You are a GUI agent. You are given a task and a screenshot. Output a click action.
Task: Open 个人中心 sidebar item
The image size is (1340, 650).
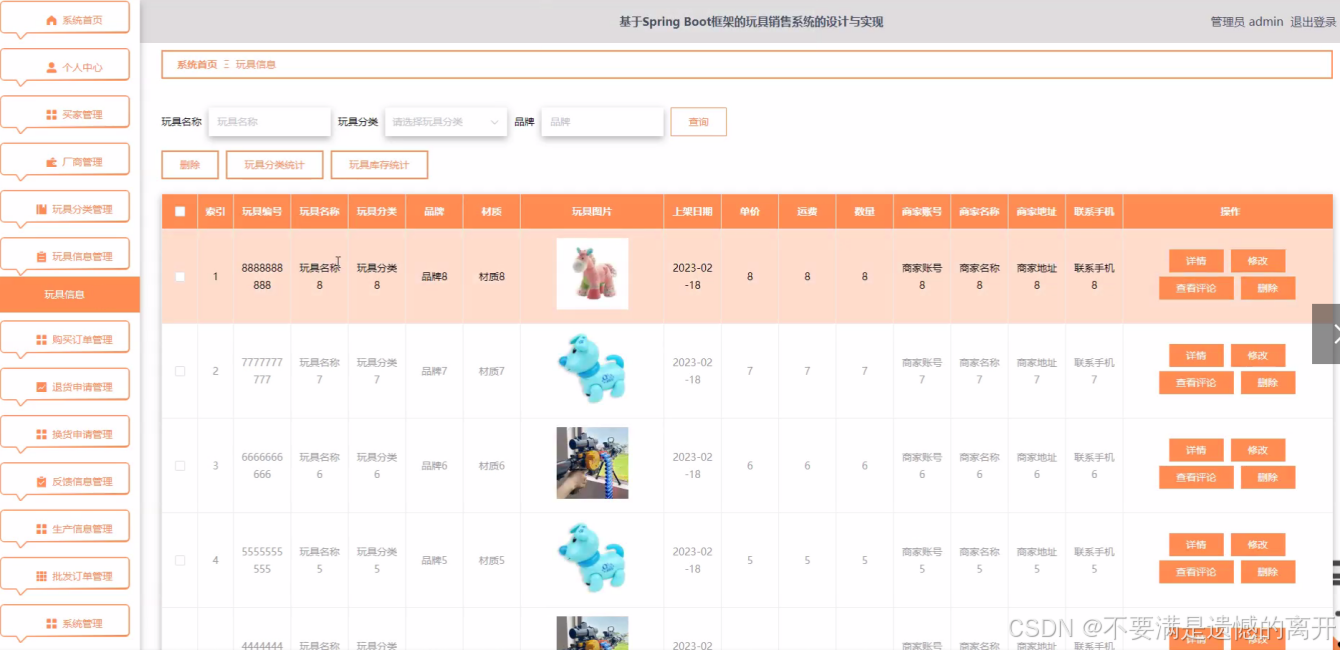pyautogui.click(x=65, y=67)
